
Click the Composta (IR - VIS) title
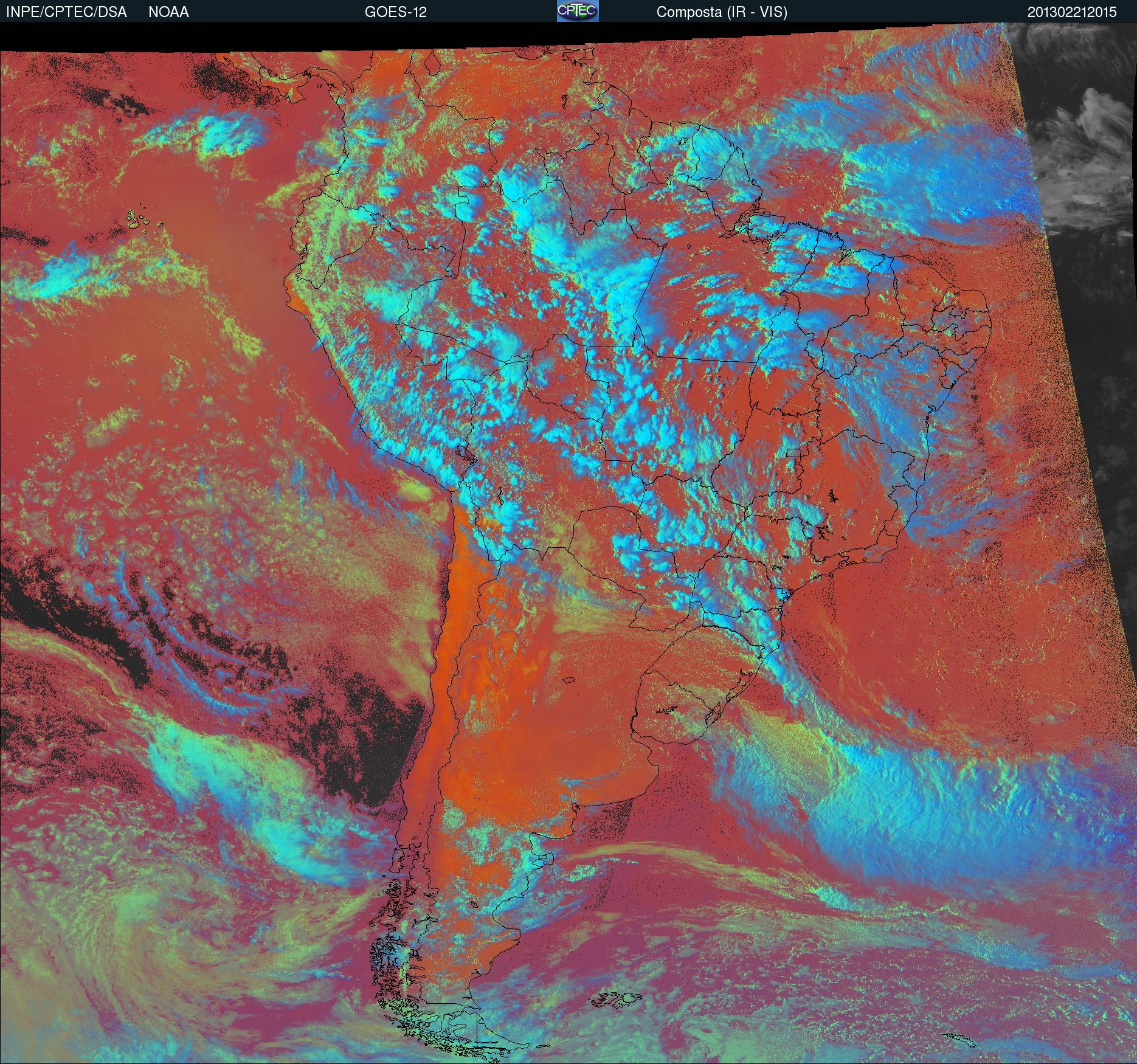click(x=722, y=12)
